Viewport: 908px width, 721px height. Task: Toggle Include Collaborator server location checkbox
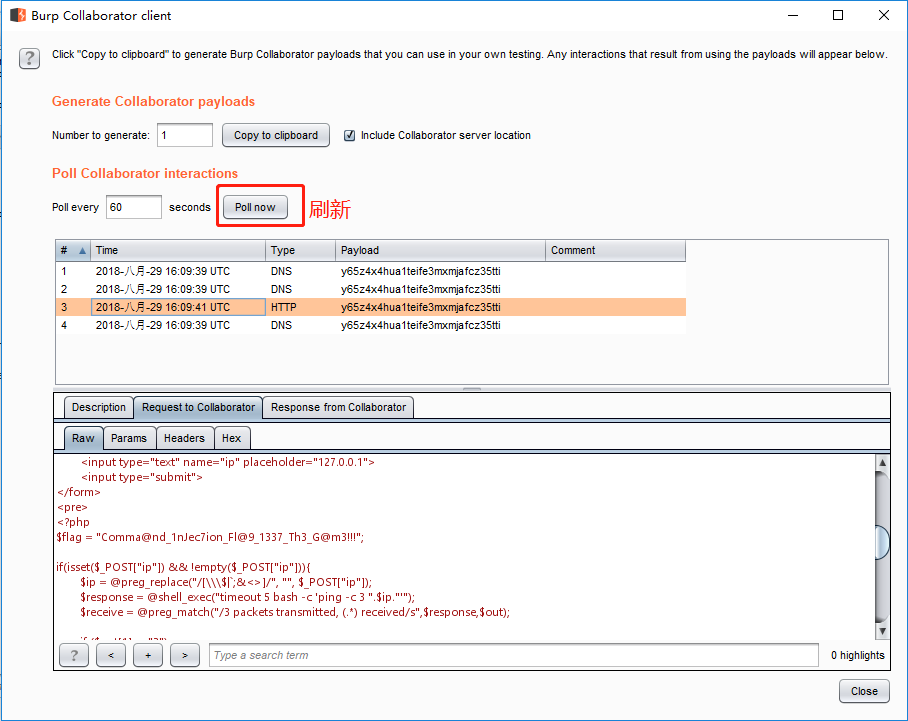(x=350, y=135)
